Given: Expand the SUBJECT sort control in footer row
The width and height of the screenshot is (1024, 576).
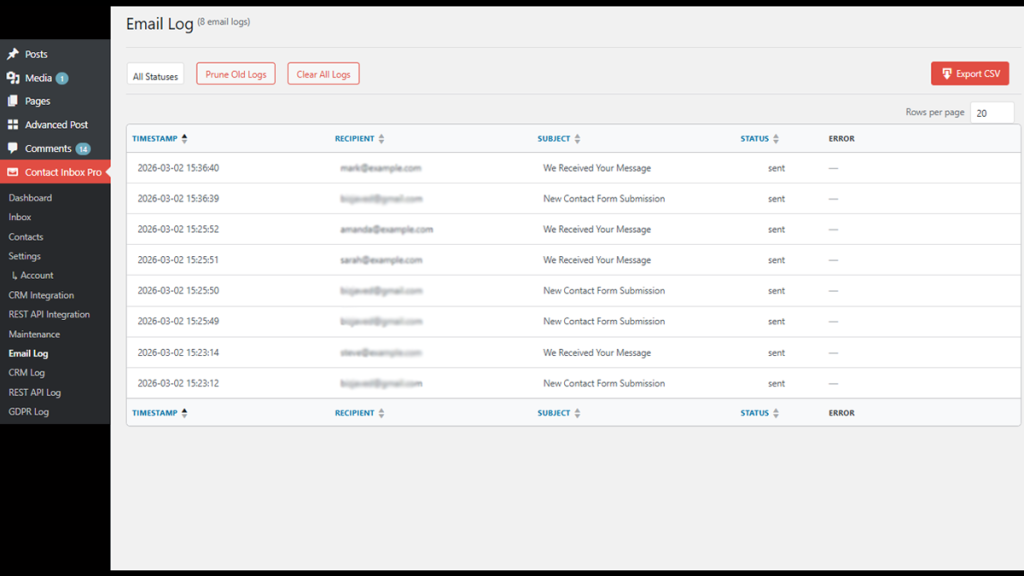Looking at the screenshot, I should point(577,412).
